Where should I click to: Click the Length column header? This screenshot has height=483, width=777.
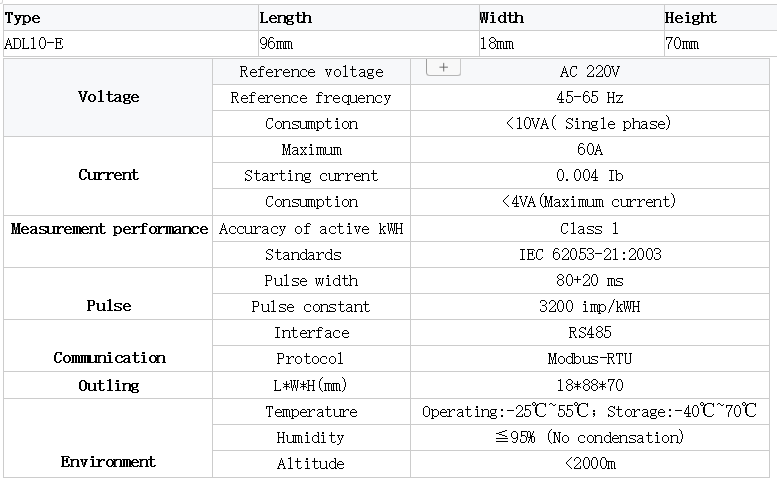tap(286, 18)
